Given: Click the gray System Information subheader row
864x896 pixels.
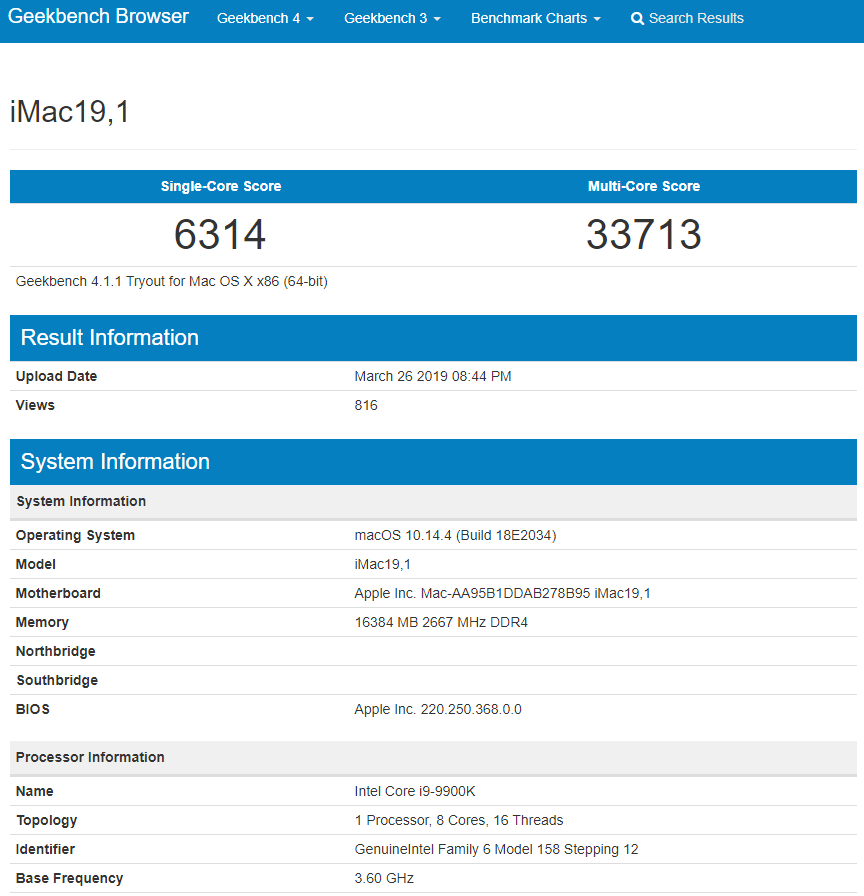Looking at the screenshot, I should (x=433, y=502).
